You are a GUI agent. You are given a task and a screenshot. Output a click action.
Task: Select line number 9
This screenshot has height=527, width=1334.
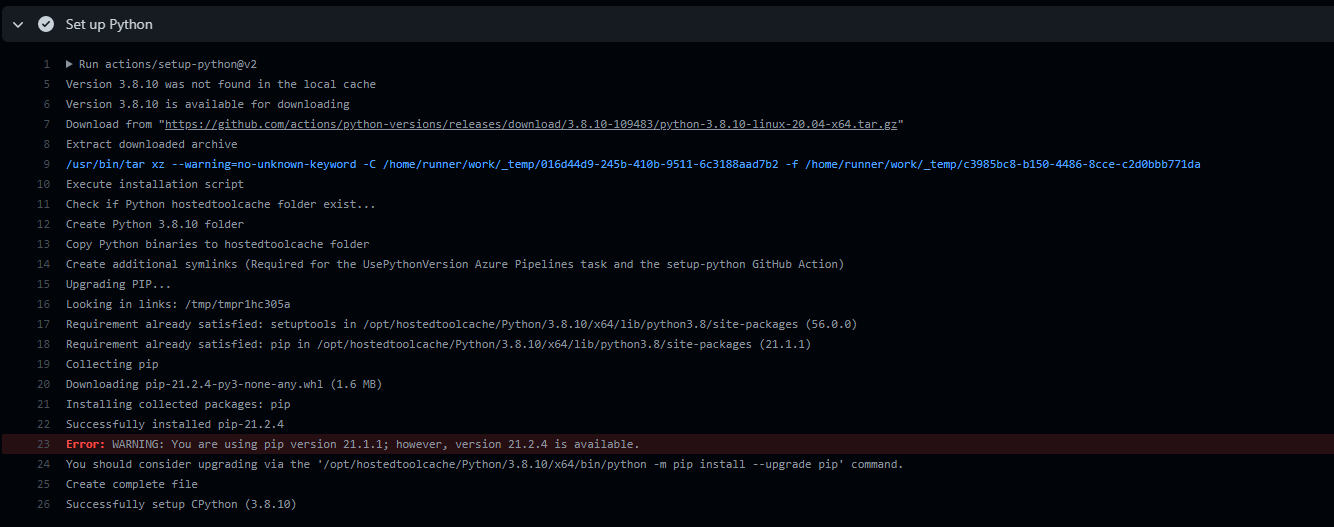point(46,164)
